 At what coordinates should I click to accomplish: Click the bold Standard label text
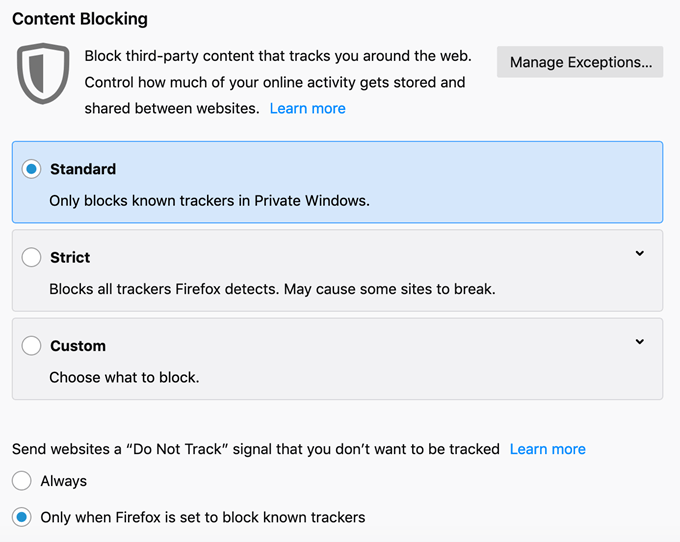(83, 169)
